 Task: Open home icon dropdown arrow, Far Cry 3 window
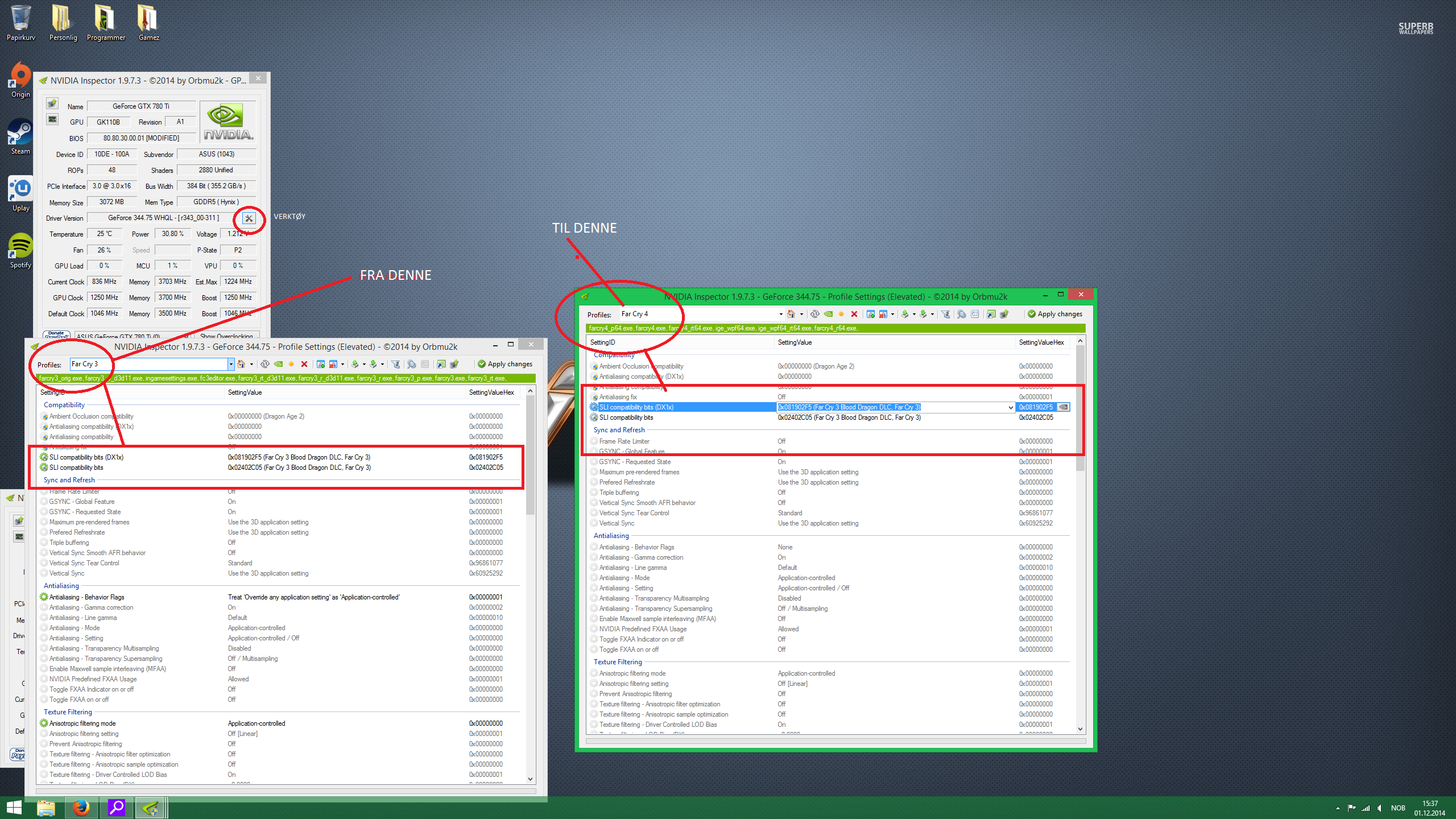pyautogui.click(x=251, y=365)
